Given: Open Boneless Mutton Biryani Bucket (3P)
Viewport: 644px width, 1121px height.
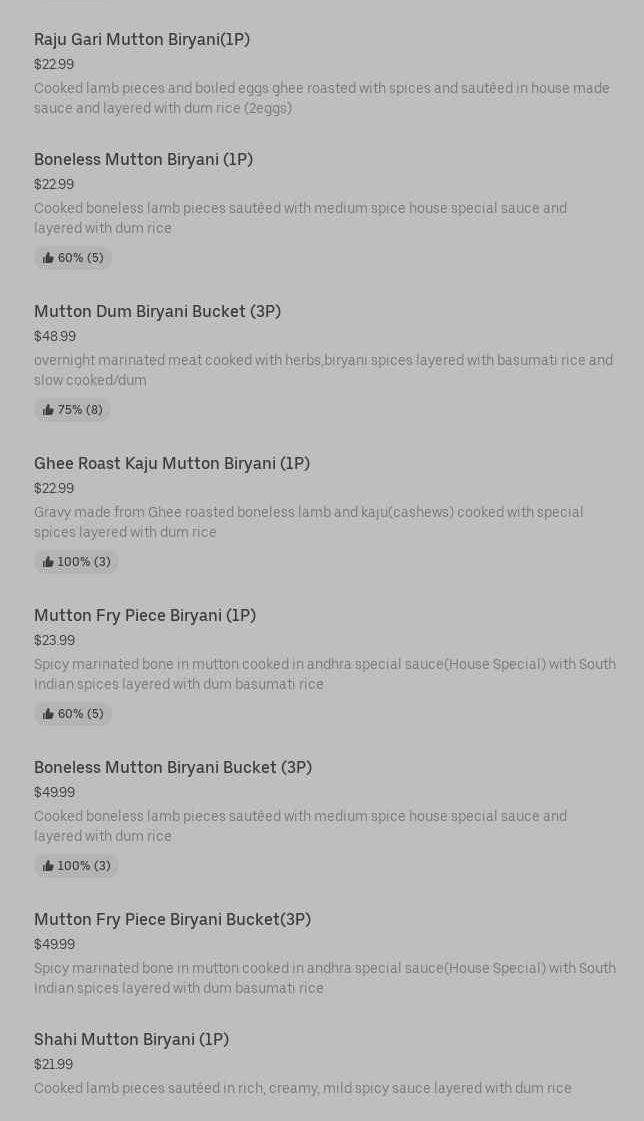Looking at the screenshot, I should [173, 767].
